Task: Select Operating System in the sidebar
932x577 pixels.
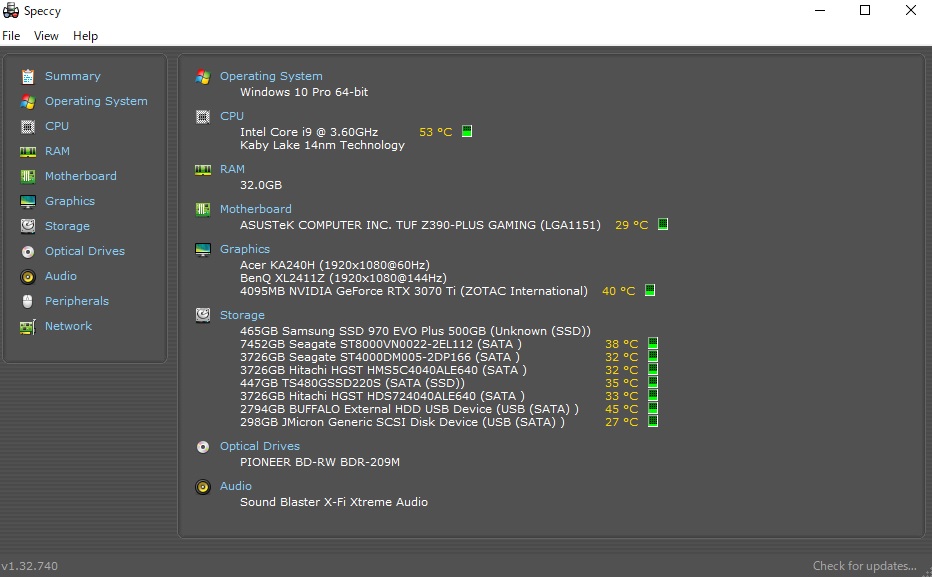Action: 96,101
